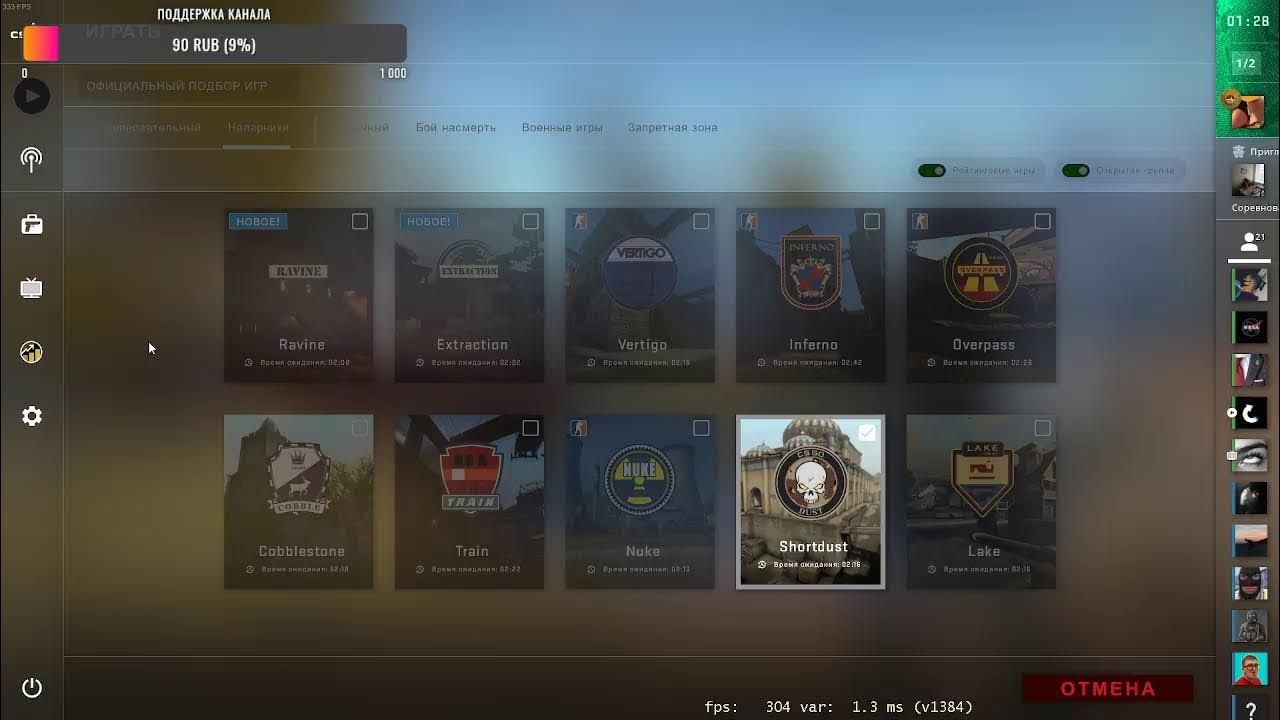Open the friends list icon showing 21
Viewport: 1280px width, 720px height.
click(x=1250, y=242)
